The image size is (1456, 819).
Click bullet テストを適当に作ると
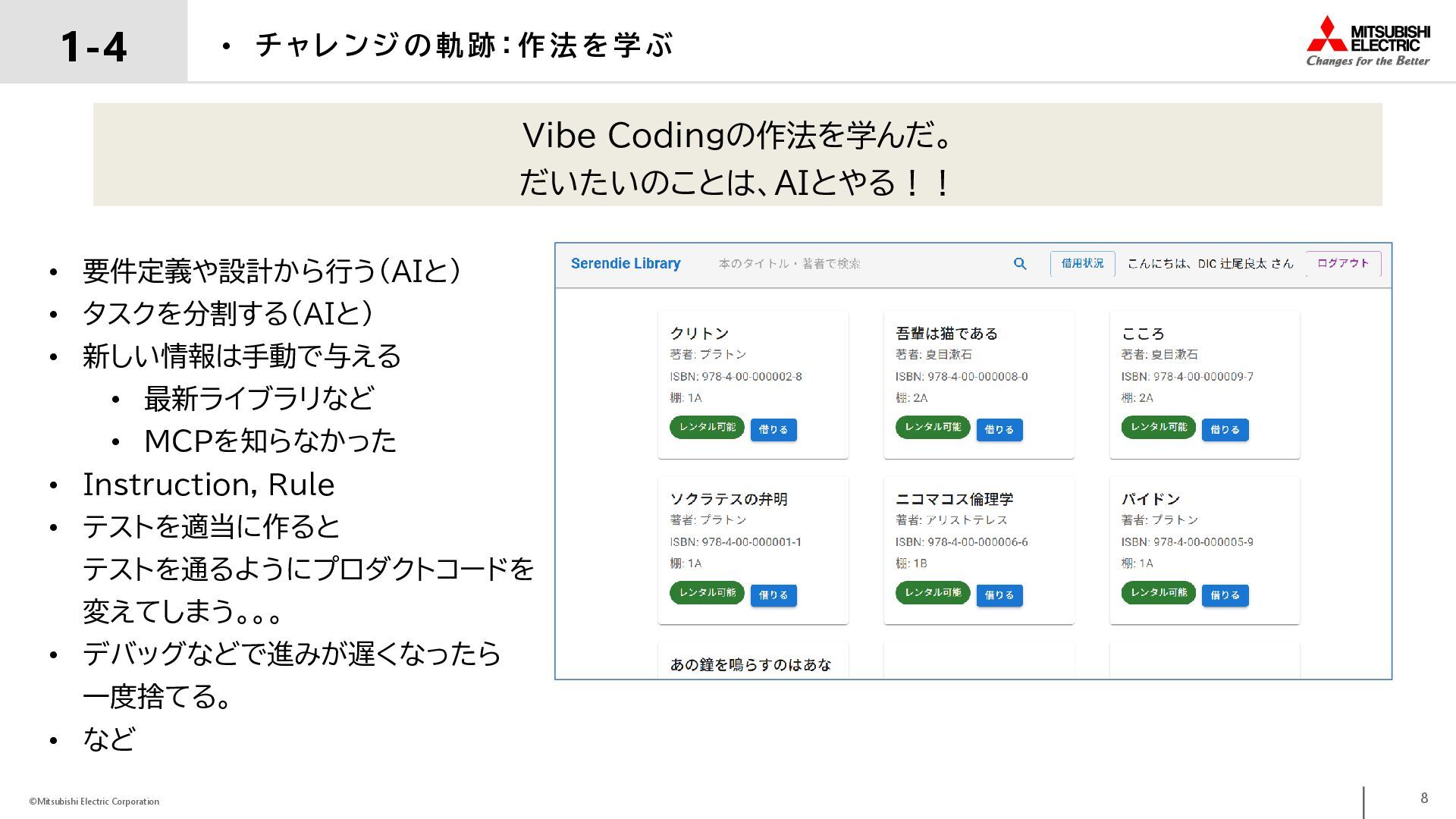(x=212, y=526)
